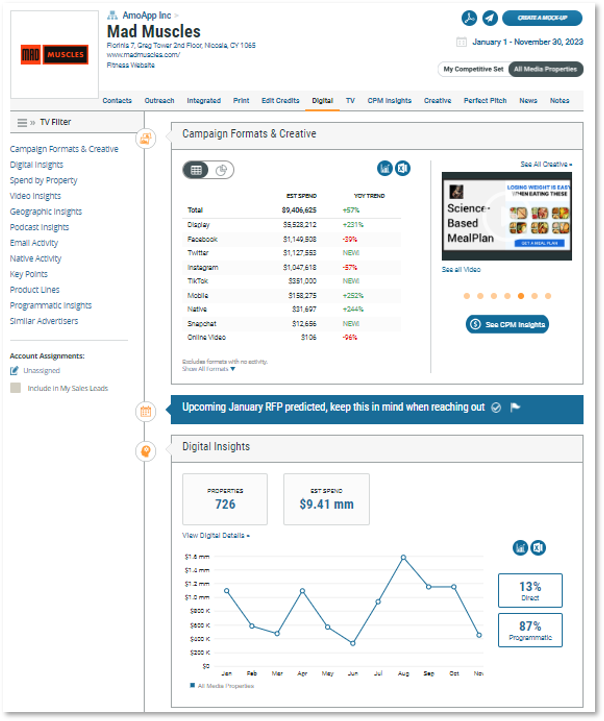Viewport: 604px width, 721px height.
Task: Open See All Creative link
Action: (546, 164)
